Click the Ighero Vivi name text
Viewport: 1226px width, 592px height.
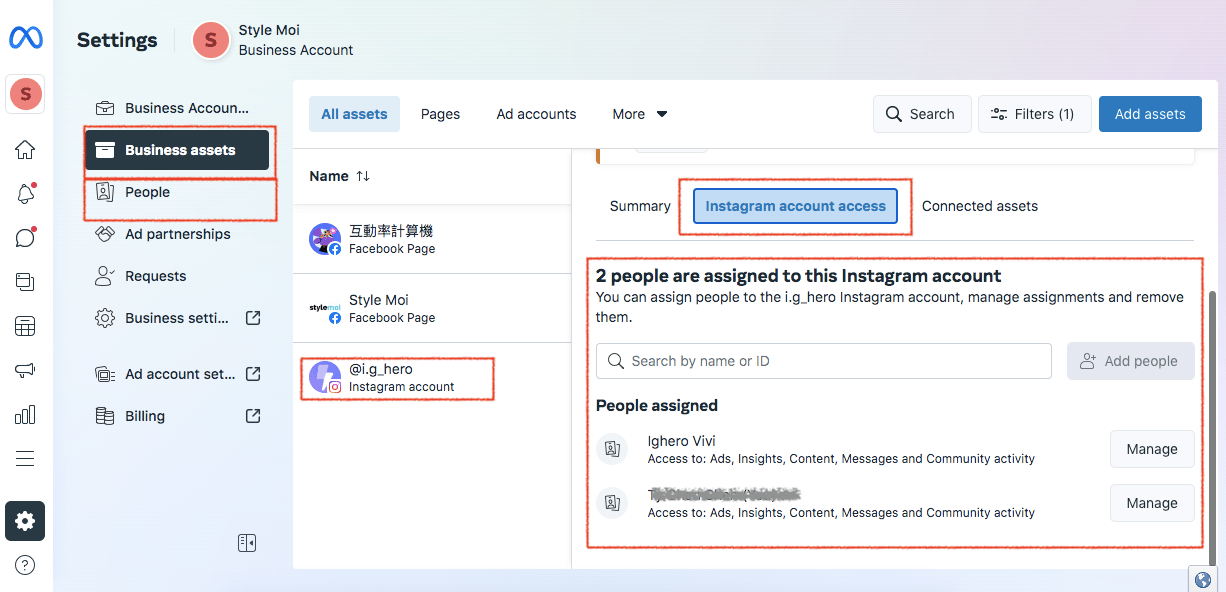[x=681, y=441]
